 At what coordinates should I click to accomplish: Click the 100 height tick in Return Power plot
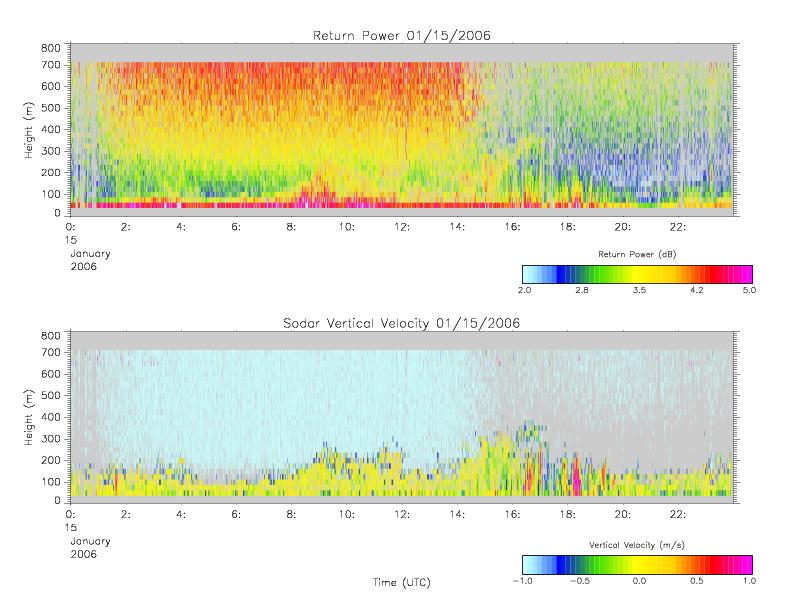[50, 194]
